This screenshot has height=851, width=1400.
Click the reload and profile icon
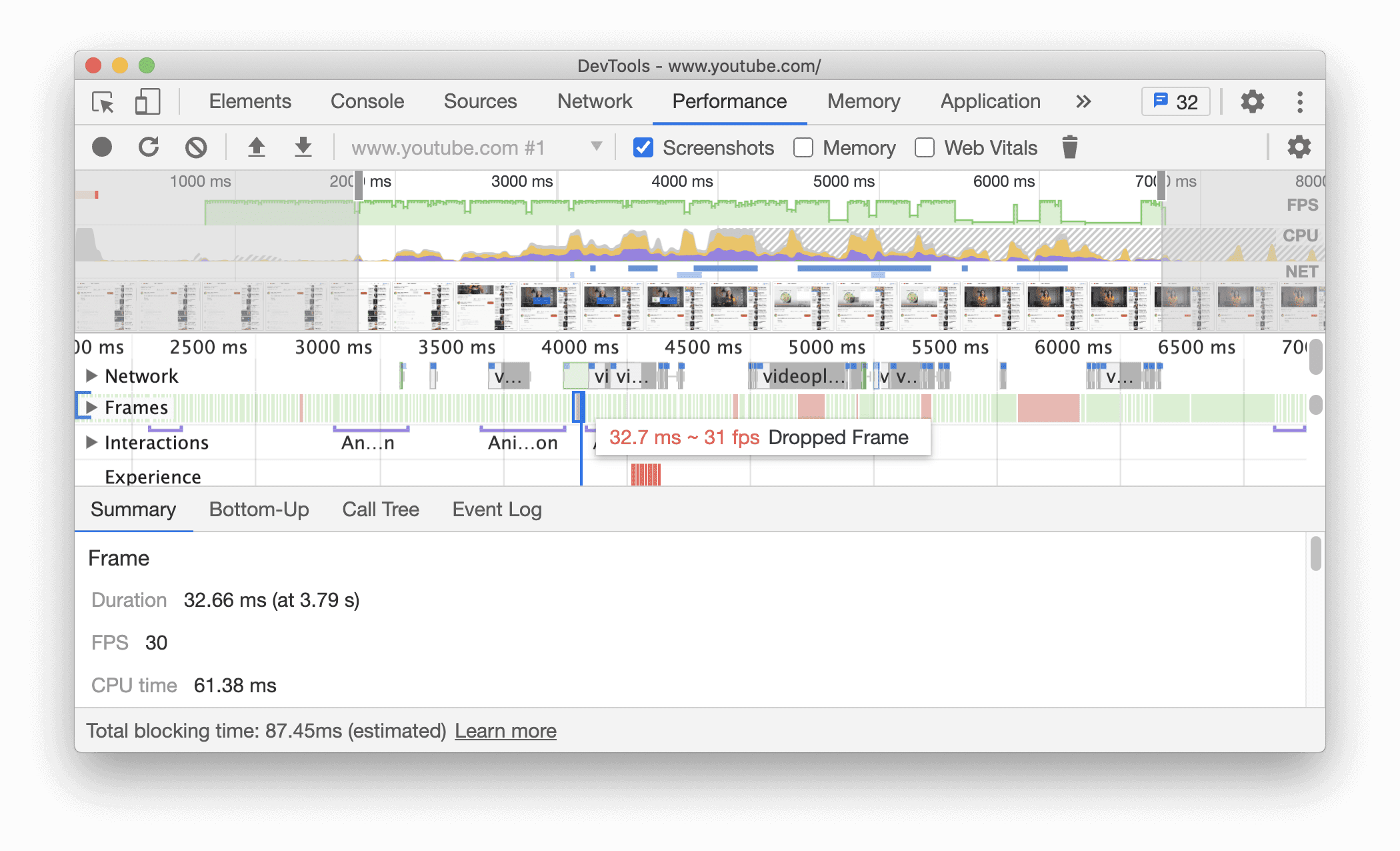coord(149,148)
